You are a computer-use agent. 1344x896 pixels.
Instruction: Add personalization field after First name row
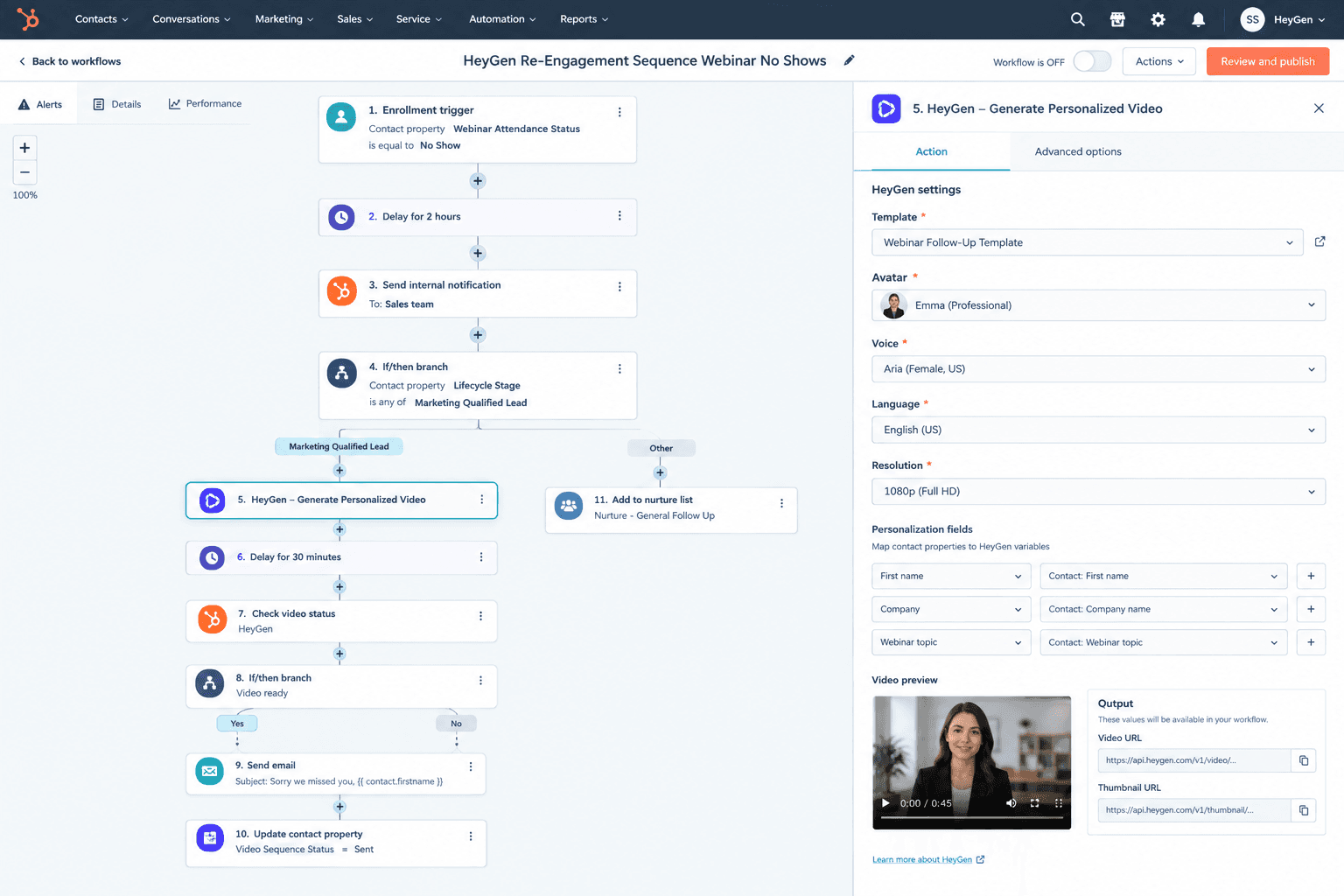pos(1311,576)
